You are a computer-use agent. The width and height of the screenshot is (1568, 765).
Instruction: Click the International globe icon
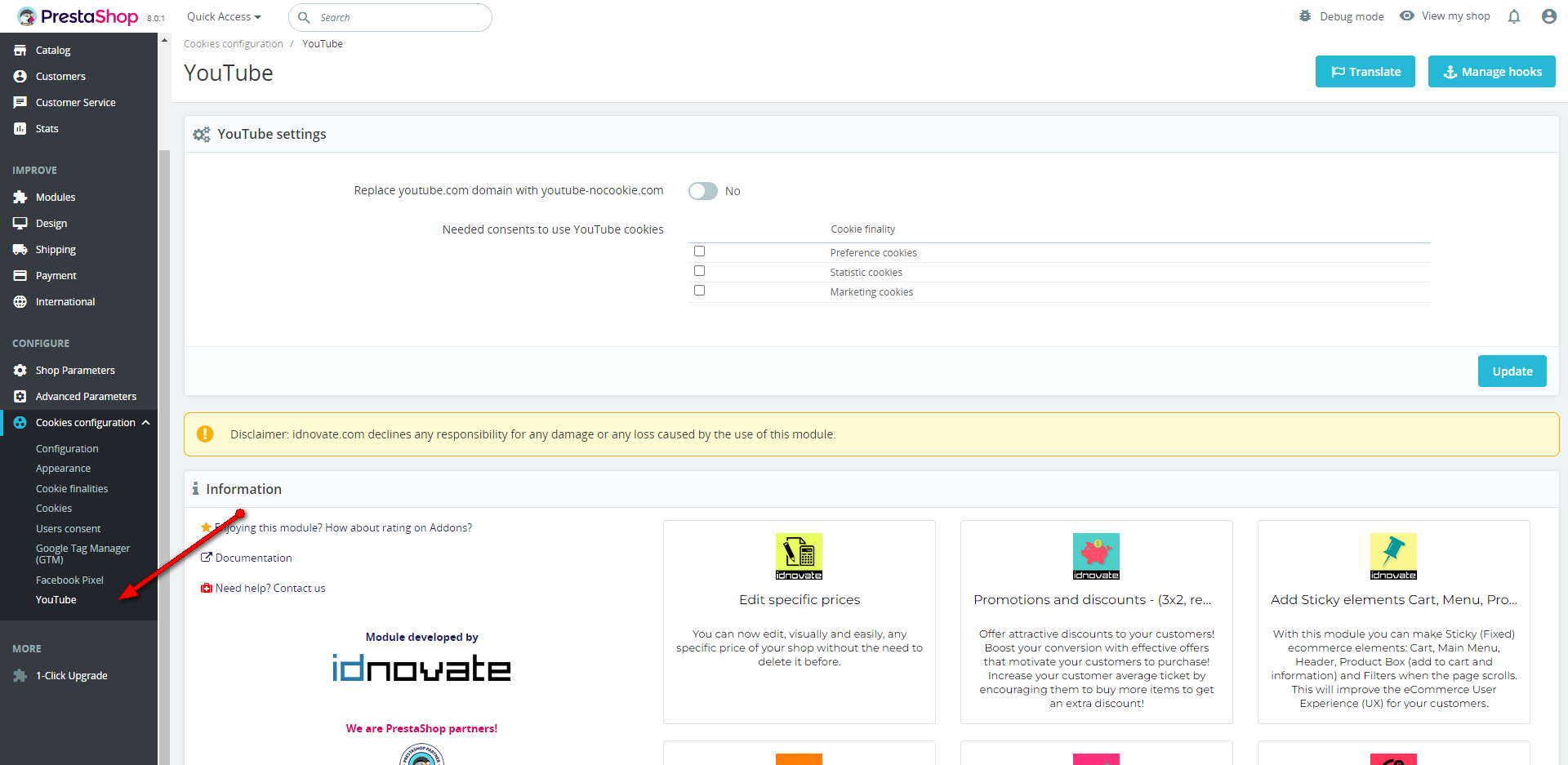tap(20, 302)
